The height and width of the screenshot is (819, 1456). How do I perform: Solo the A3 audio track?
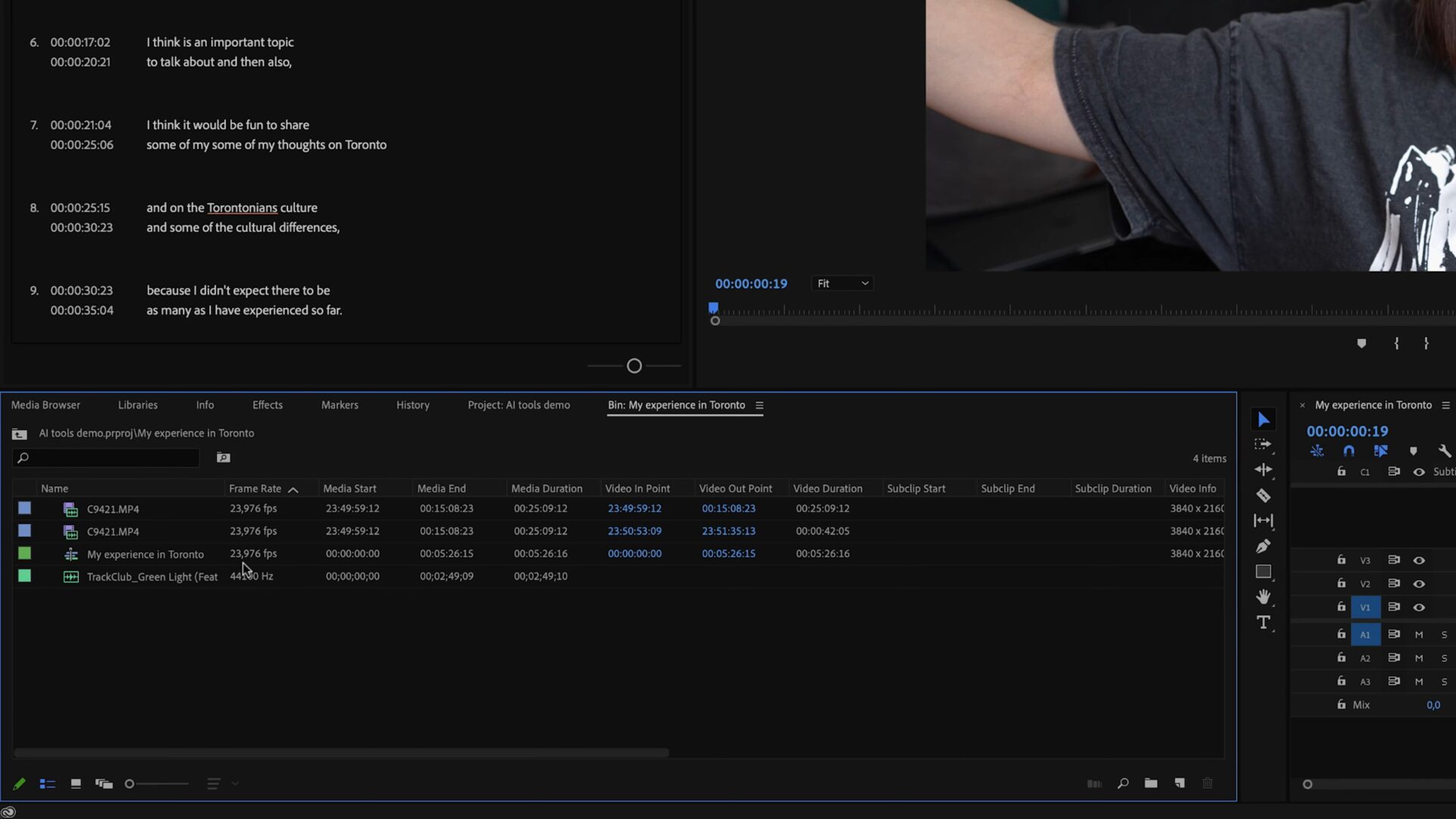tap(1445, 681)
